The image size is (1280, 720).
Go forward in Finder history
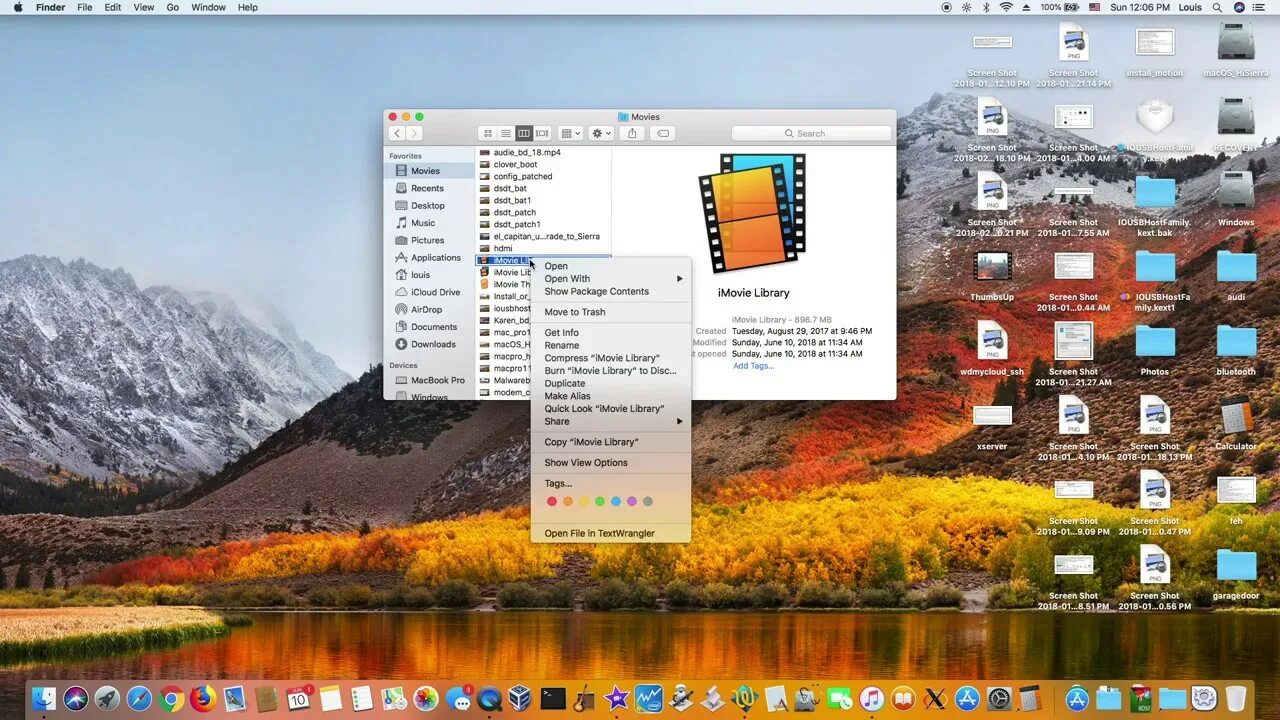pyautogui.click(x=414, y=133)
